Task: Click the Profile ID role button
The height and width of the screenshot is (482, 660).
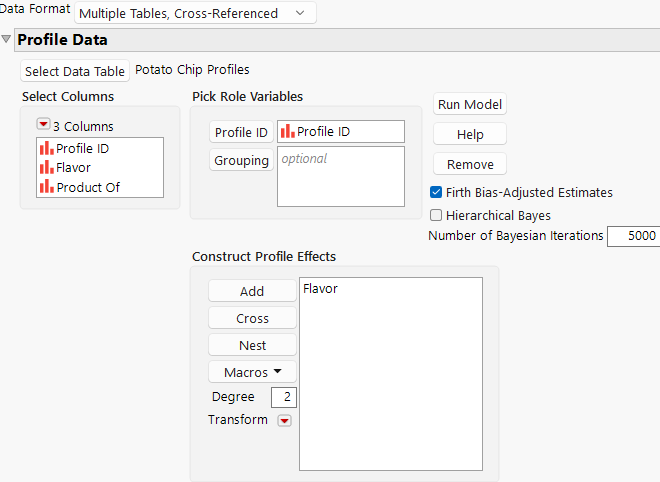Action: click(241, 132)
